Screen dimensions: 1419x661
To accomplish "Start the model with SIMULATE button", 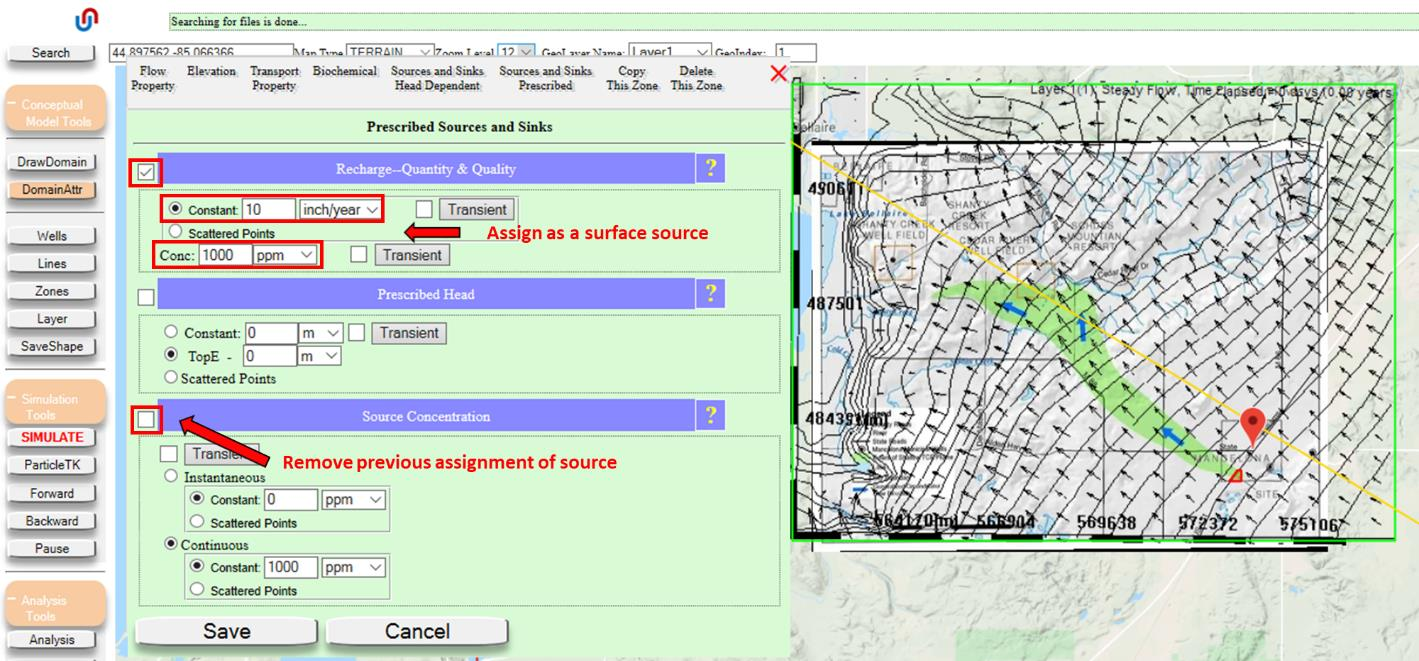I will click(x=52, y=437).
